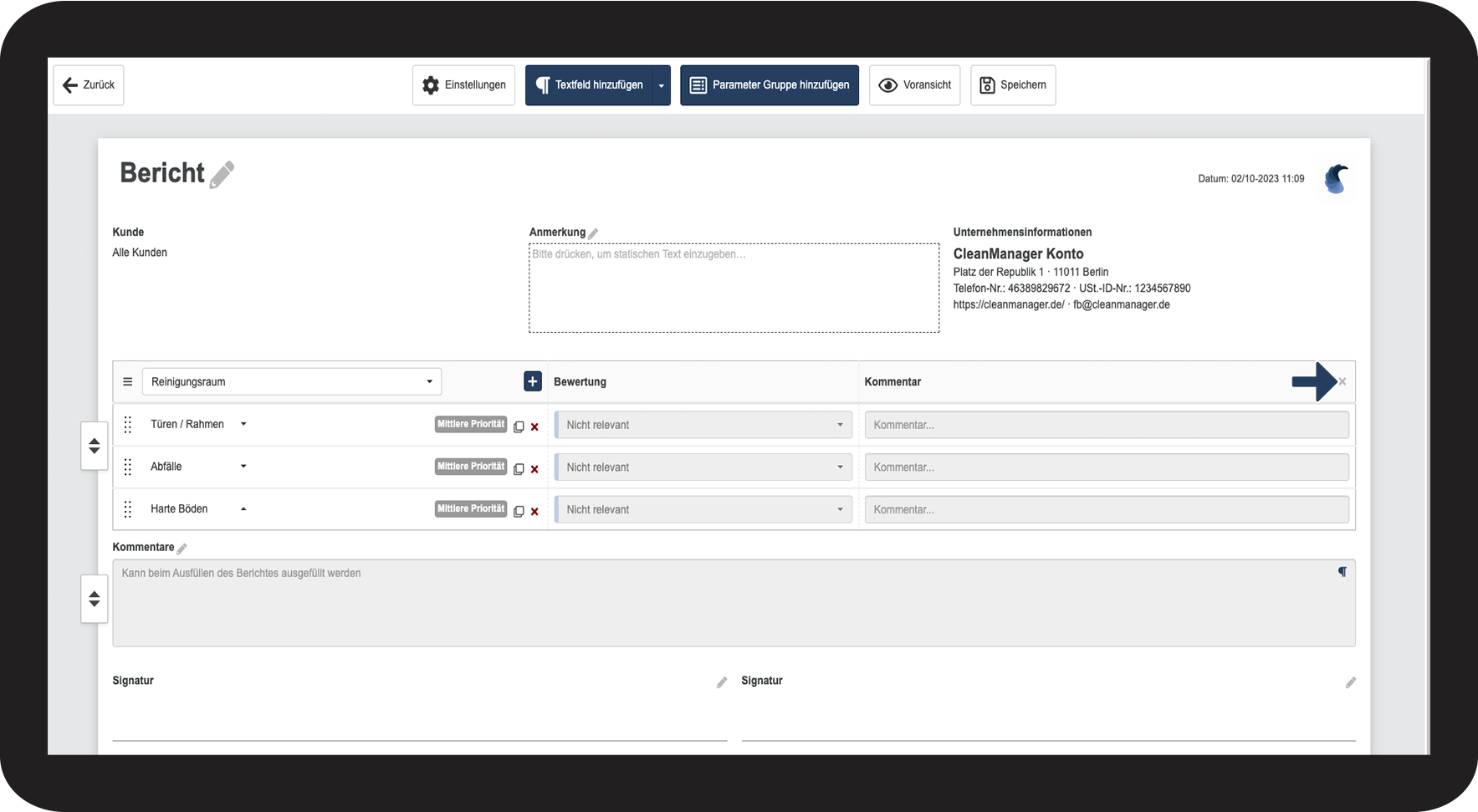Open the Einstellungen settings

coord(463,85)
